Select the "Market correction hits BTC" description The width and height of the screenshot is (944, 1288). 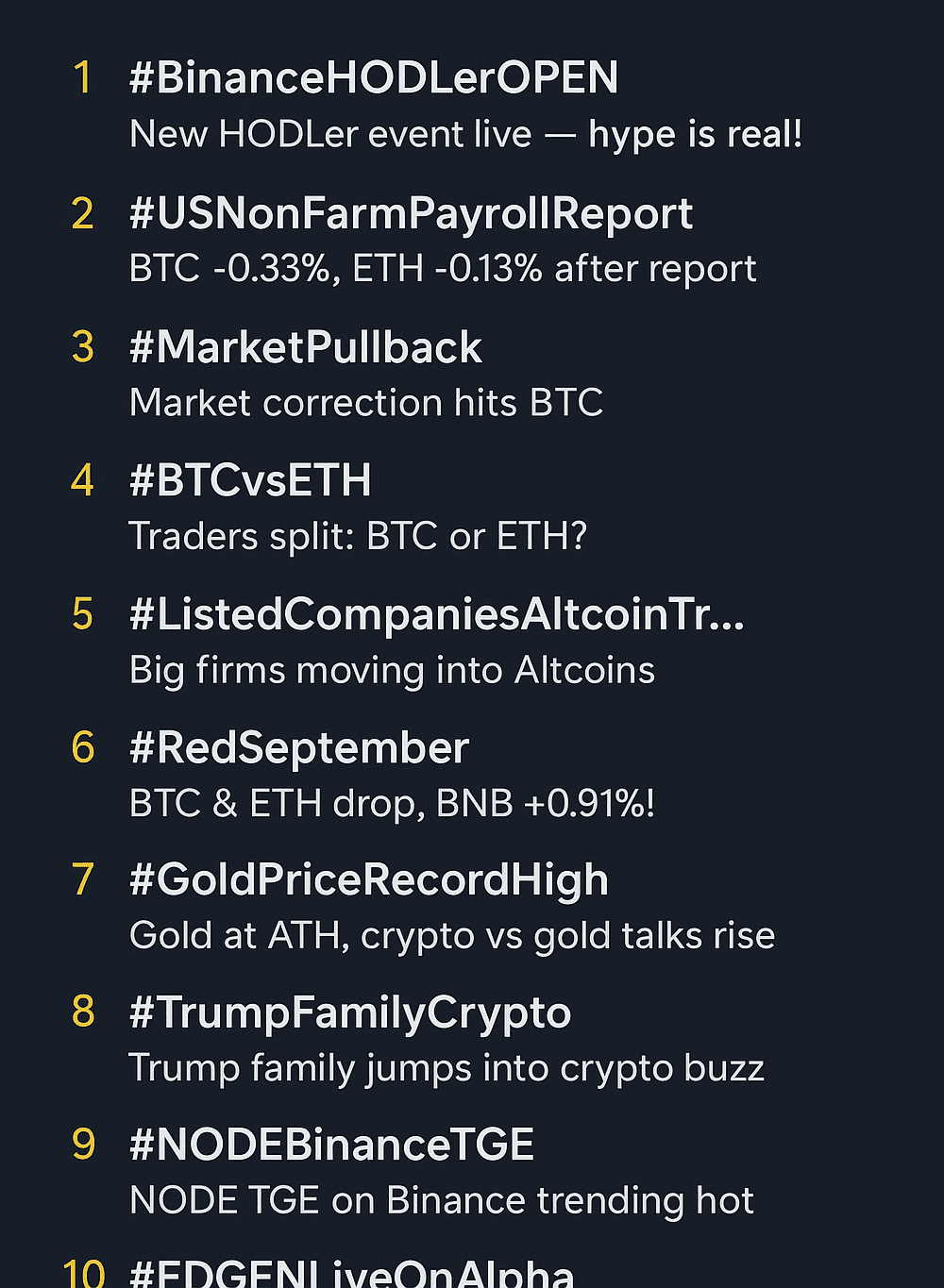[x=365, y=403]
